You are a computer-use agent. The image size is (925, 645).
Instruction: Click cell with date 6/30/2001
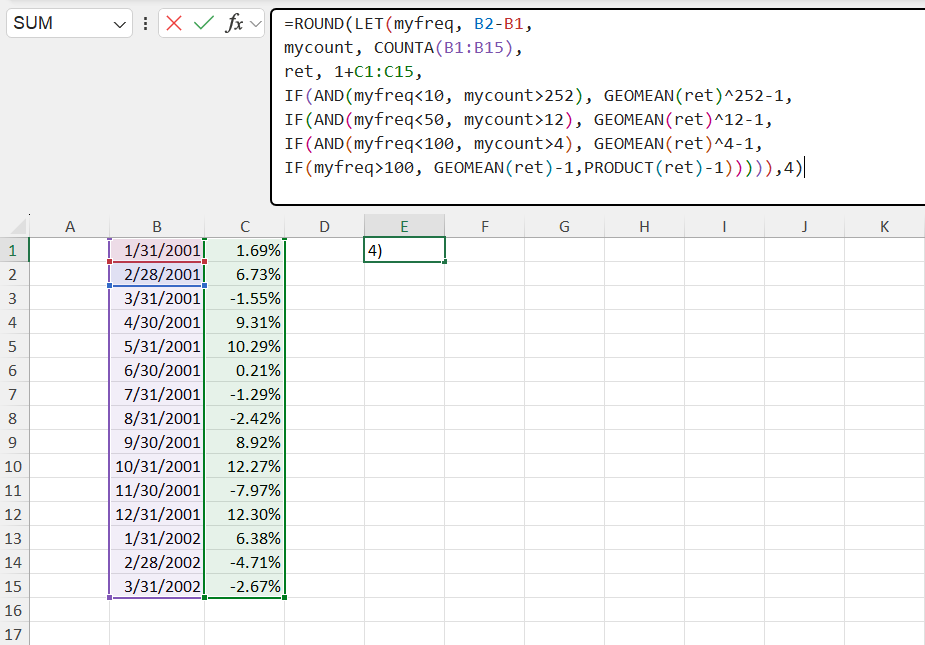point(157,370)
